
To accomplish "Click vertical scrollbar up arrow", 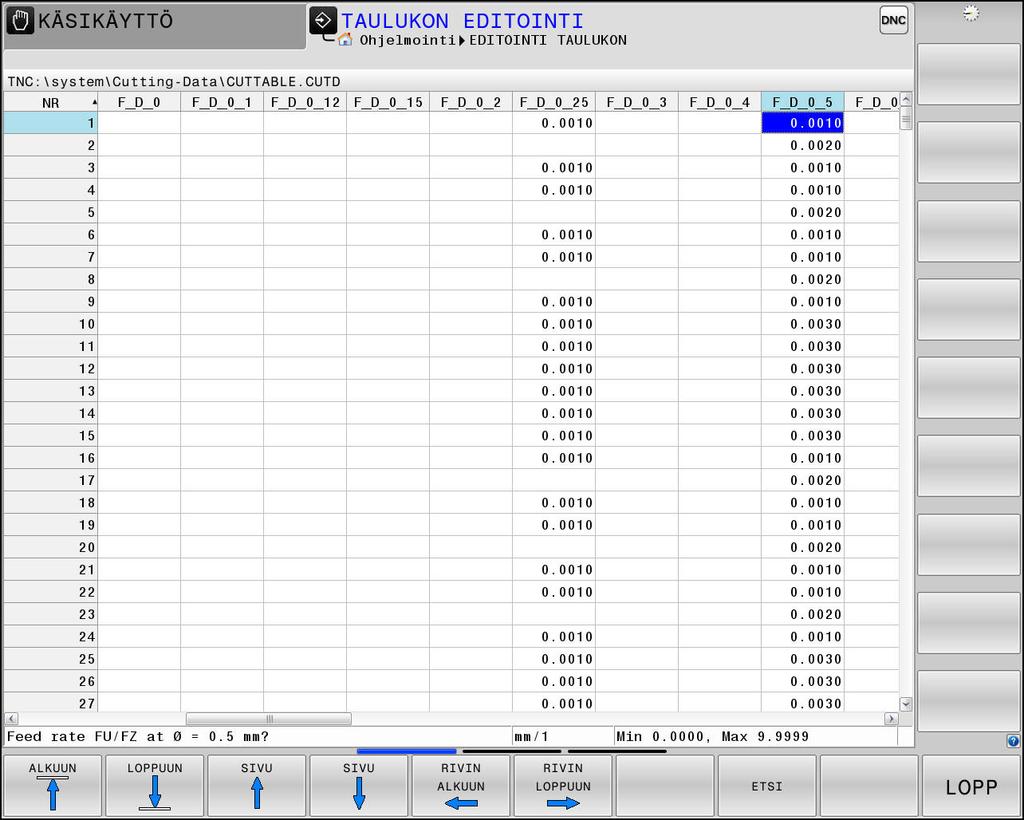I will pos(905,99).
